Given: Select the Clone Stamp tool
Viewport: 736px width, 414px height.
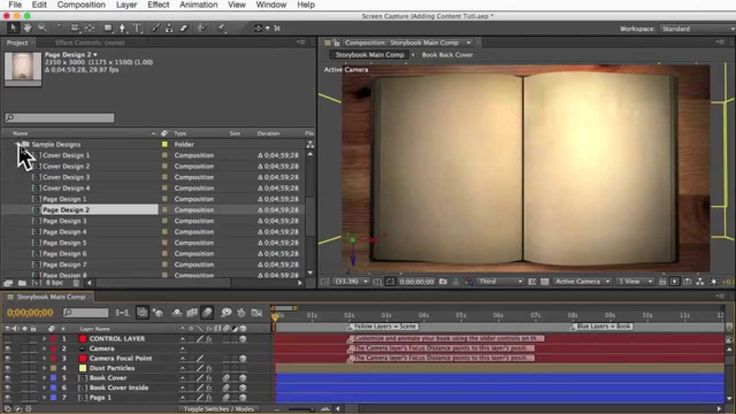Looking at the screenshot, I should pyautogui.click(x=169, y=28).
